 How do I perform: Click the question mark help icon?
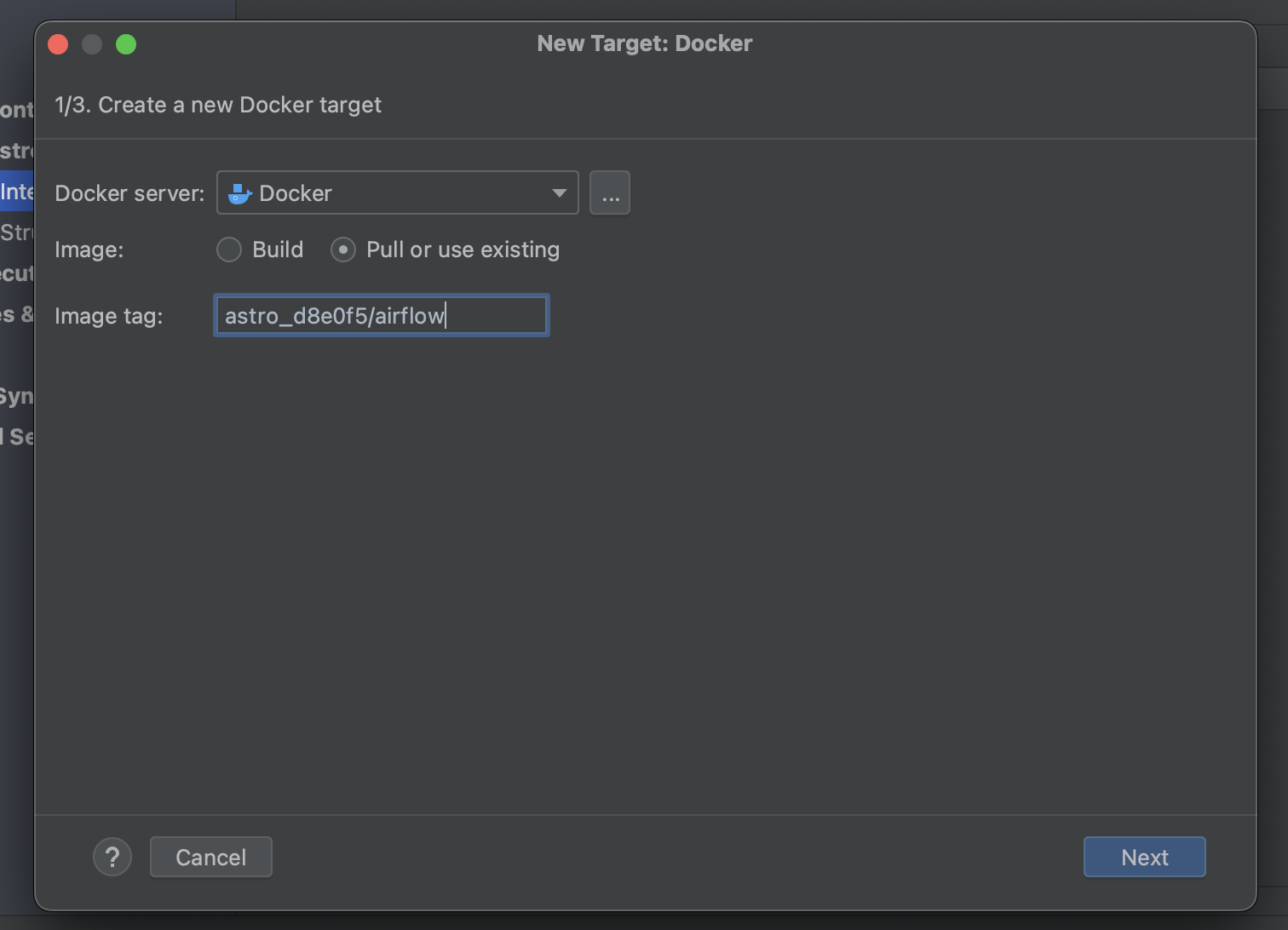click(112, 857)
